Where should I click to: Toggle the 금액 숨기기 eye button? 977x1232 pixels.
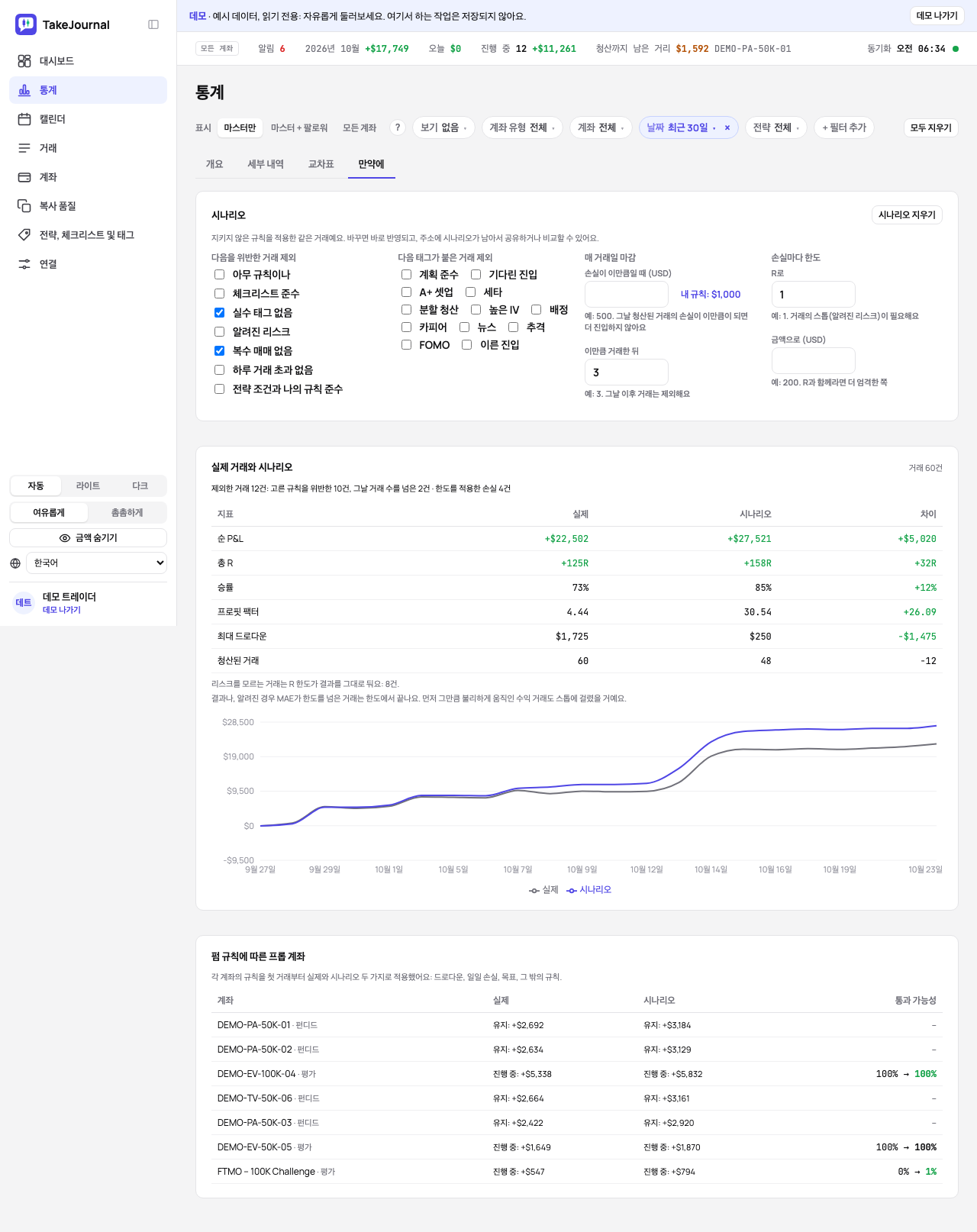(x=89, y=538)
